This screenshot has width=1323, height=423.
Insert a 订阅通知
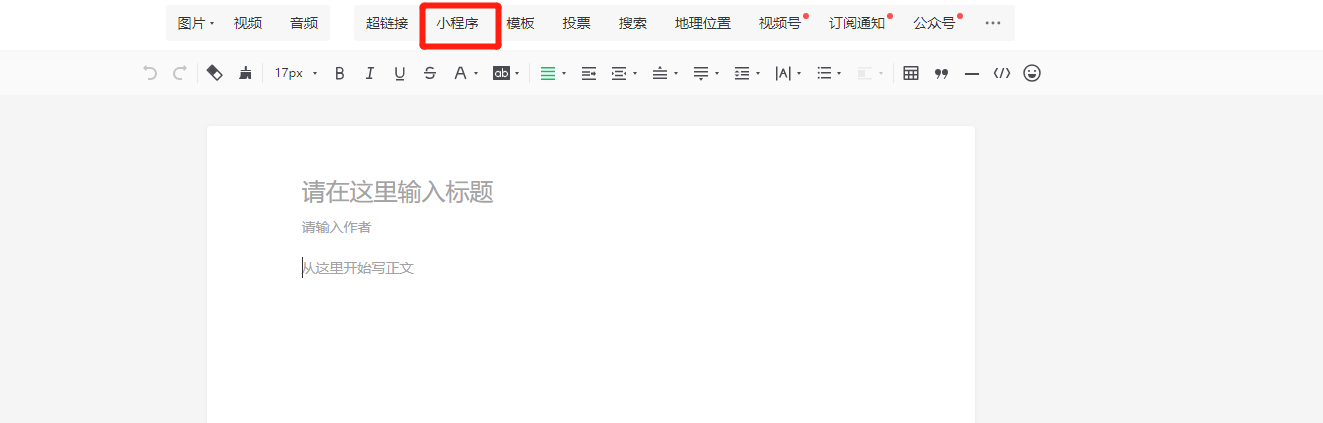857,23
